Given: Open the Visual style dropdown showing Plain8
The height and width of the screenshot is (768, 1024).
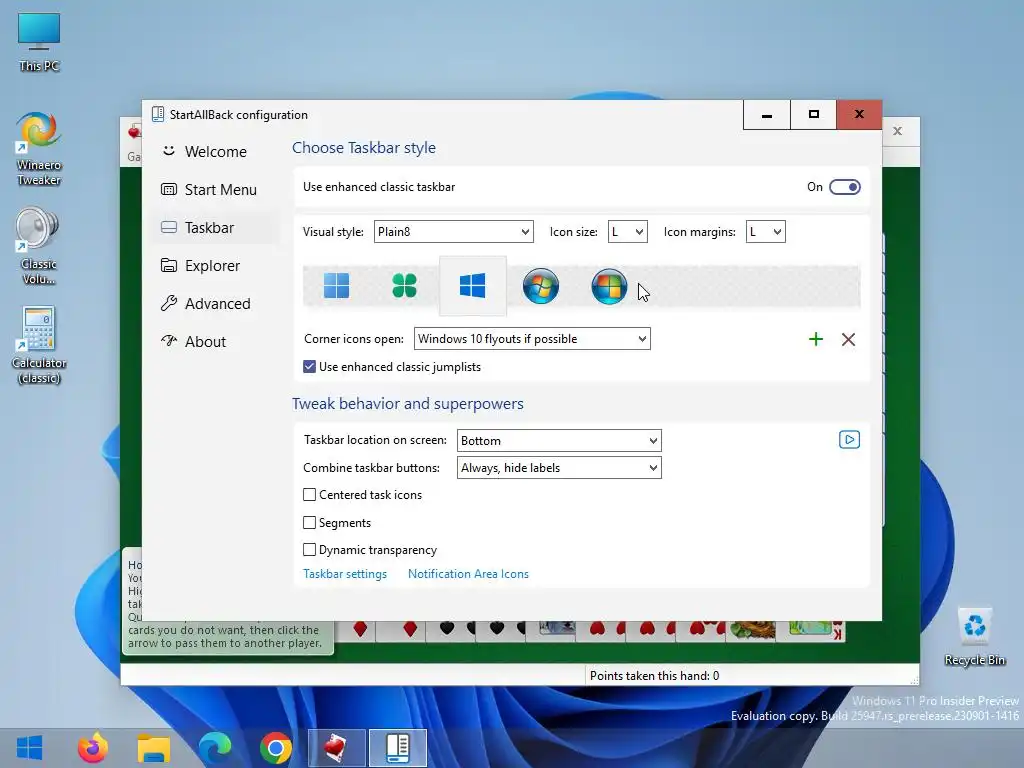Looking at the screenshot, I should tap(453, 231).
